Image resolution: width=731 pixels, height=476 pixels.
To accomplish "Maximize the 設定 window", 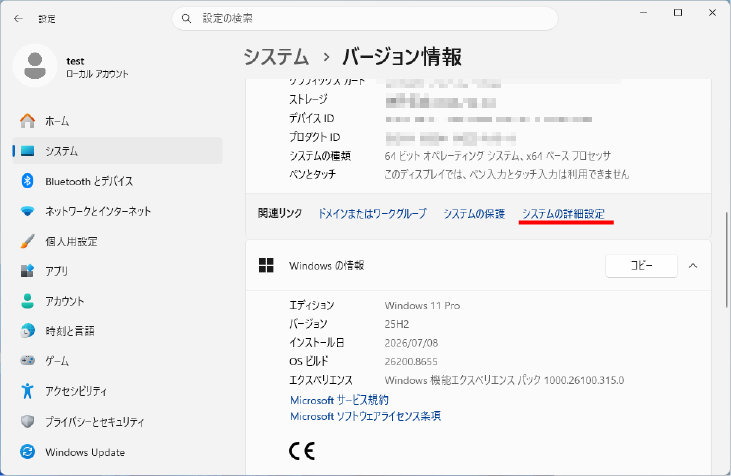I will coord(678,13).
